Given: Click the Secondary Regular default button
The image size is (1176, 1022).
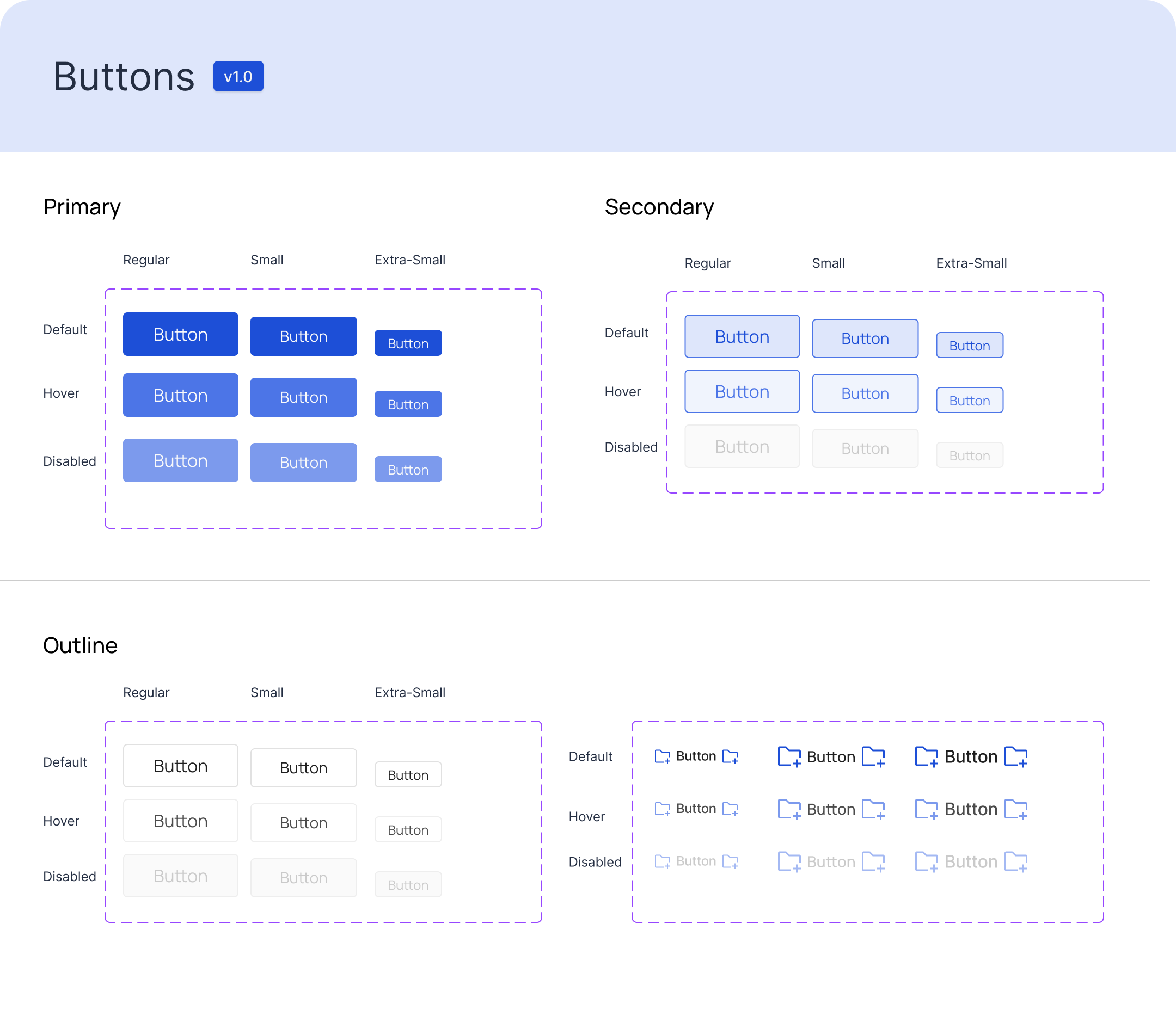Looking at the screenshot, I should pyautogui.click(x=742, y=336).
